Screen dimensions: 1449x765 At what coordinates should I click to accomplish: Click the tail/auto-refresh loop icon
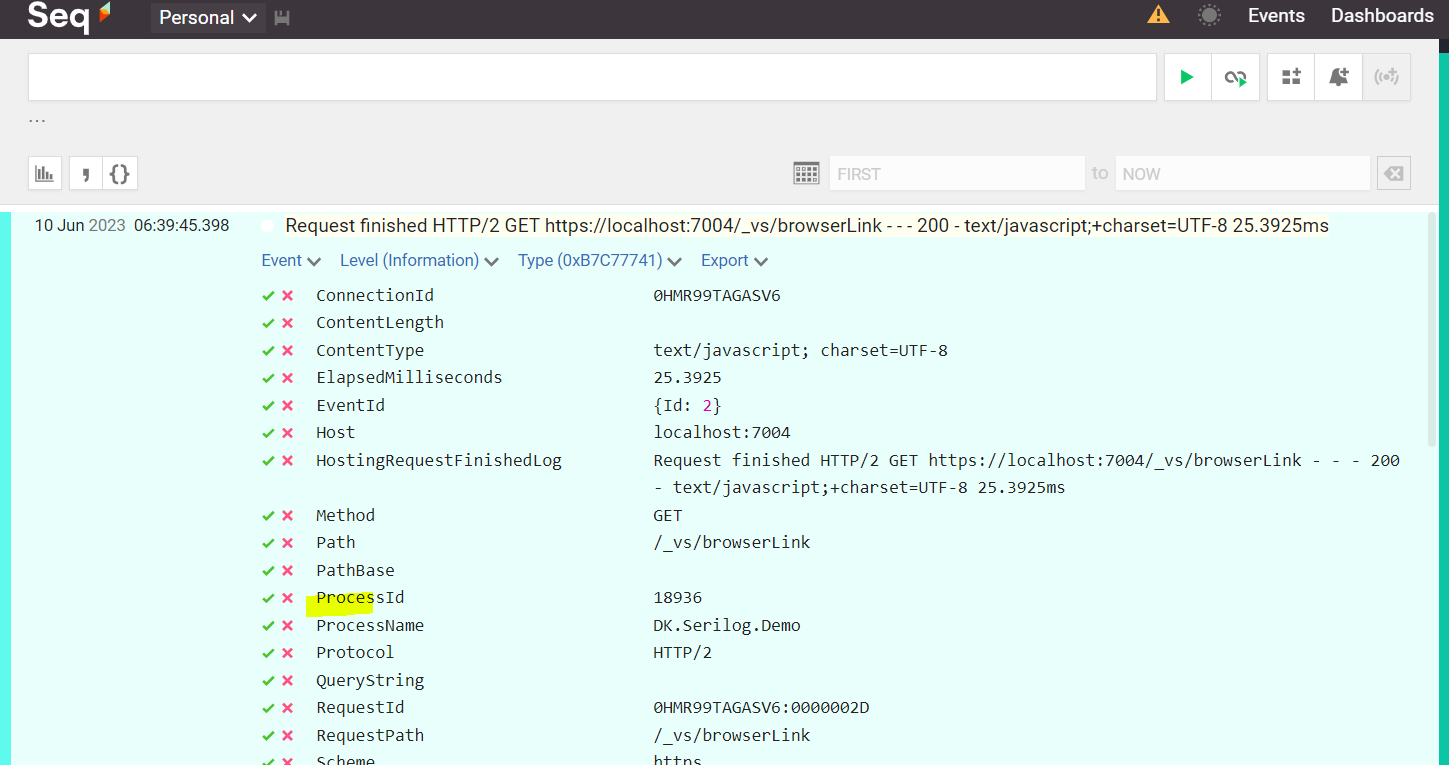tap(1235, 77)
